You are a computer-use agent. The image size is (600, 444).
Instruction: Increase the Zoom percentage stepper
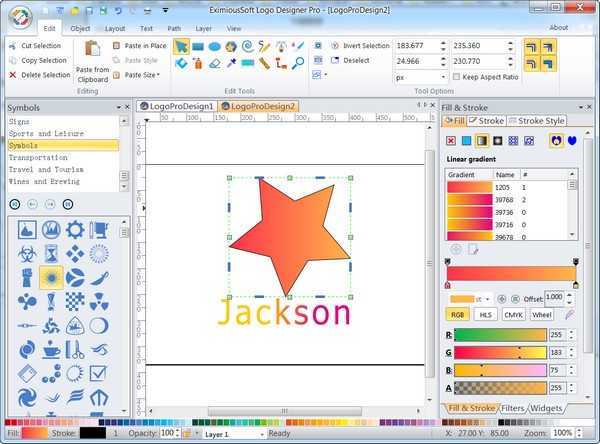click(579, 431)
